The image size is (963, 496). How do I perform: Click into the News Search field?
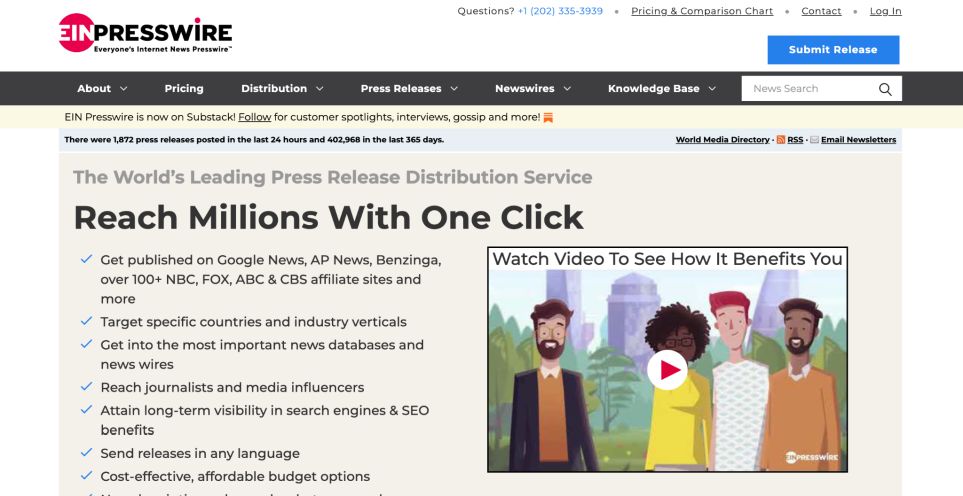click(806, 89)
